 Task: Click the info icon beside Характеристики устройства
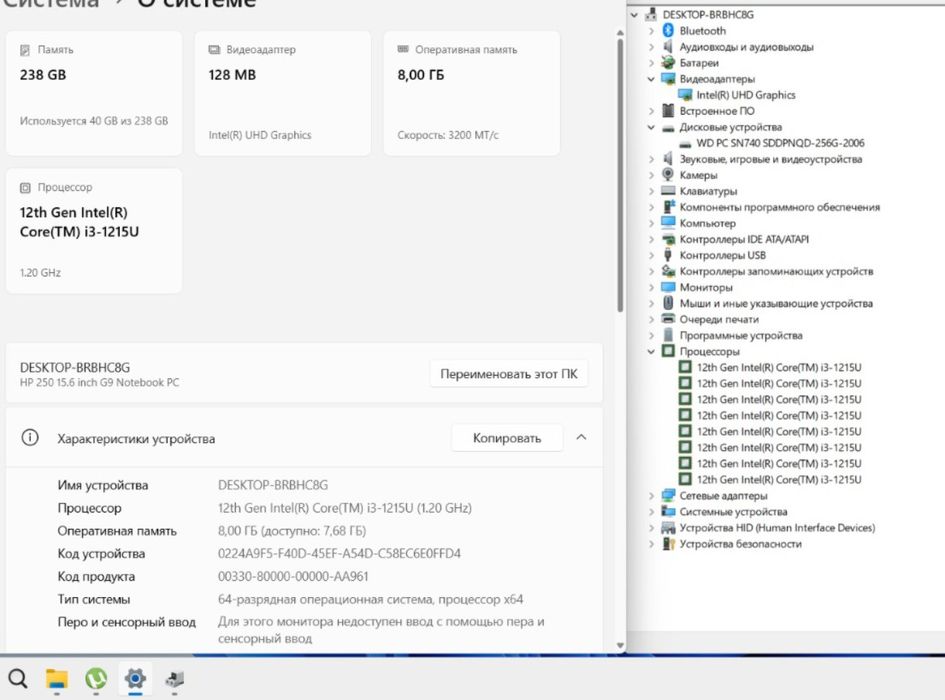(x=30, y=438)
